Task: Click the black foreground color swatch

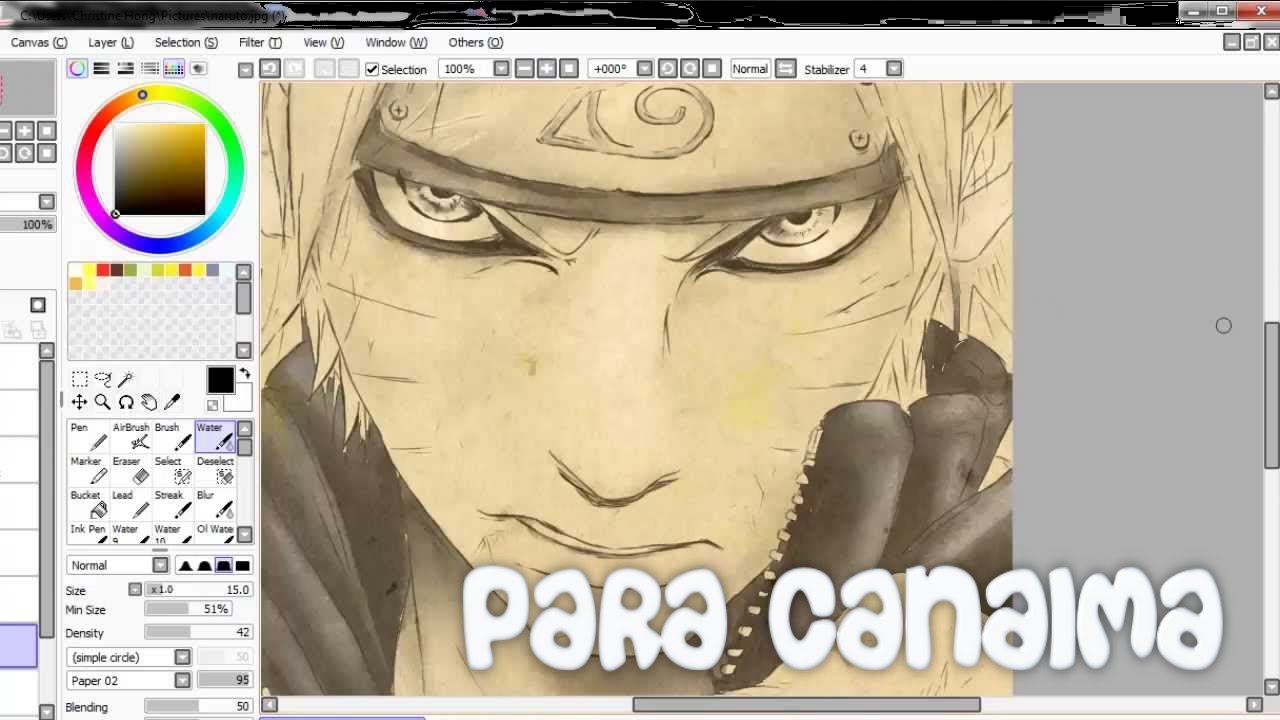Action: pyautogui.click(x=220, y=380)
